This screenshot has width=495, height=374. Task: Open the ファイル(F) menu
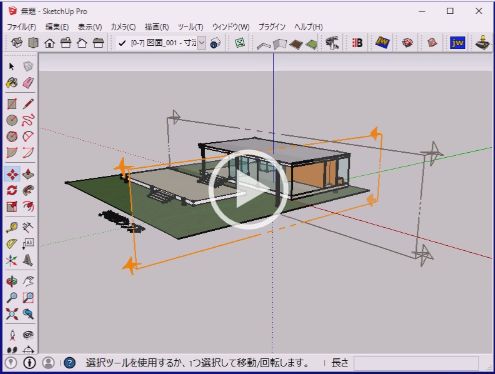22,27
